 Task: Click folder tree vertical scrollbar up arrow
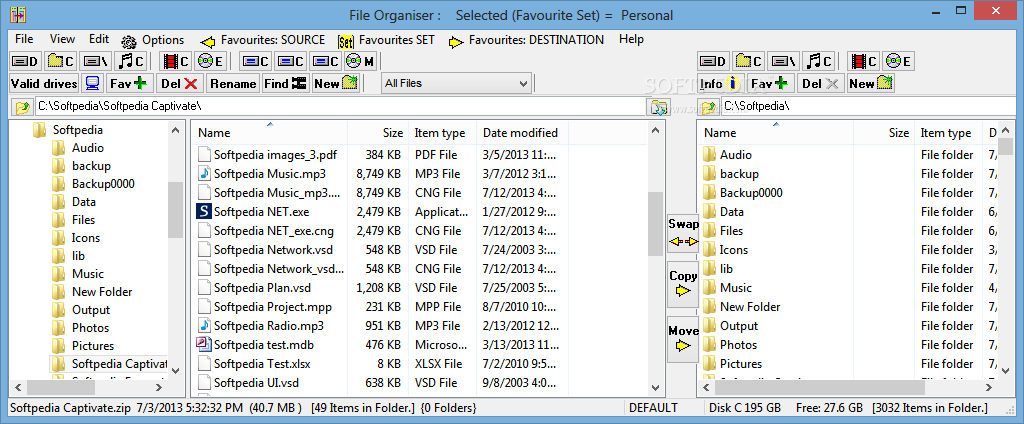click(x=175, y=131)
